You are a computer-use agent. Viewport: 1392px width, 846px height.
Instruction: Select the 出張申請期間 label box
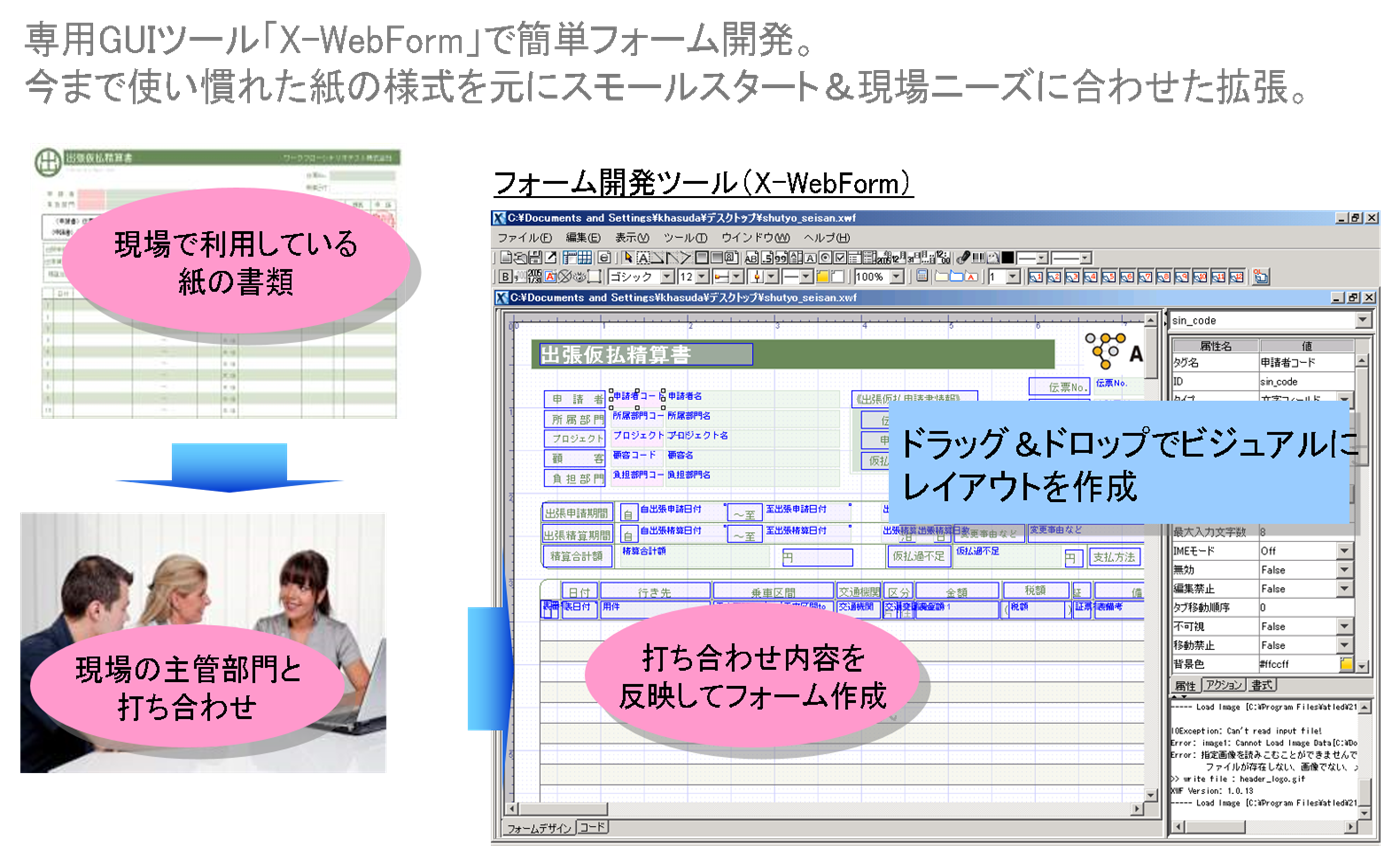tap(576, 512)
